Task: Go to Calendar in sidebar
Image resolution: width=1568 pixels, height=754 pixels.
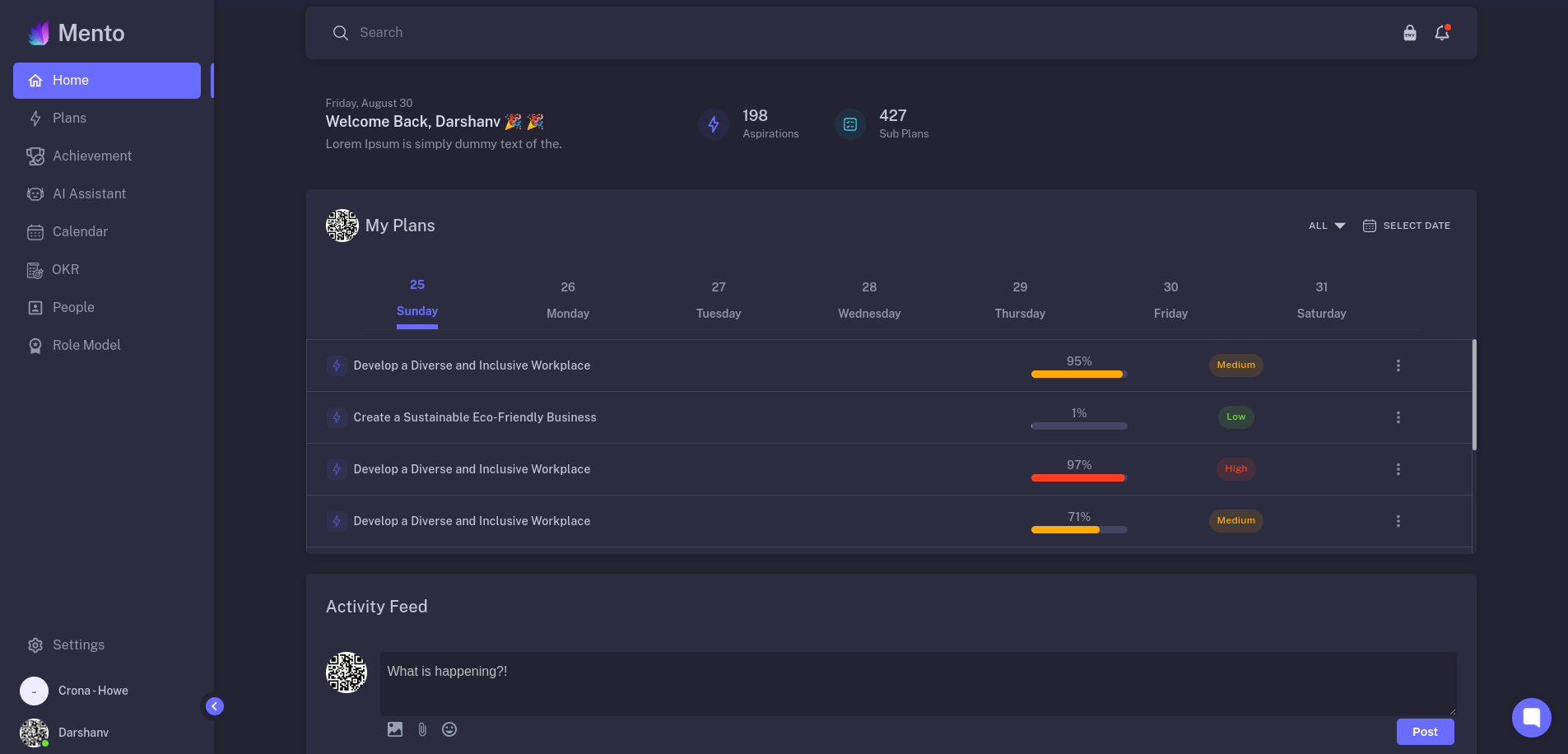Action: tap(80, 232)
